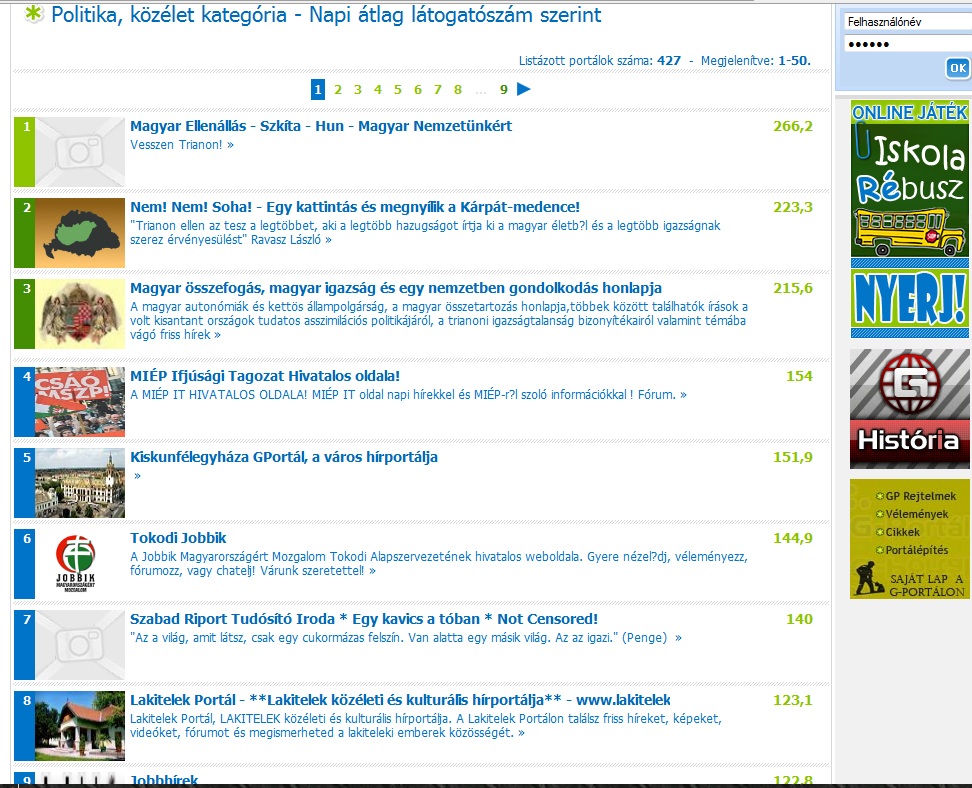This screenshot has width=972, height=788.
Task: Click Kiskunfélegyháza town hall thumbnail
Action: 80,483
